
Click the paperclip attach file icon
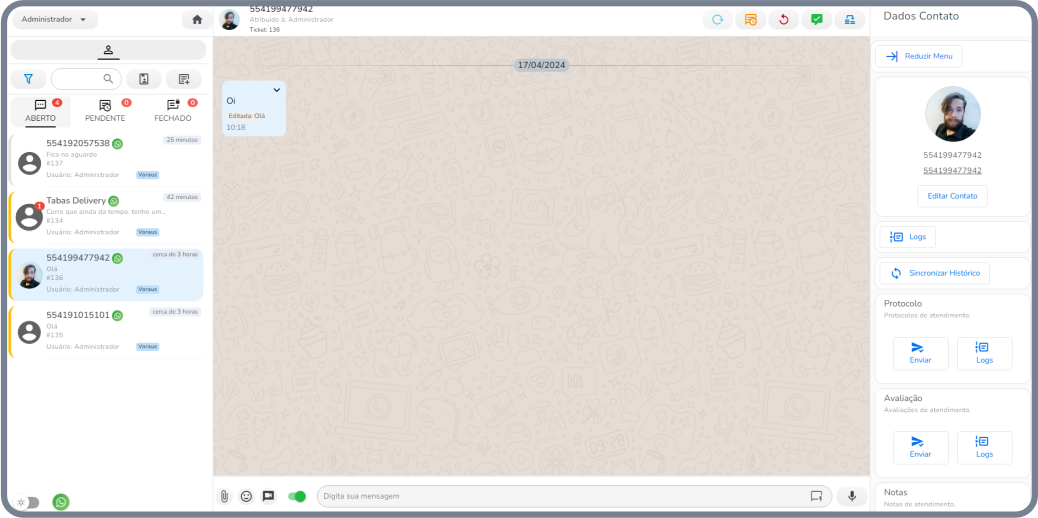[225, 496]
